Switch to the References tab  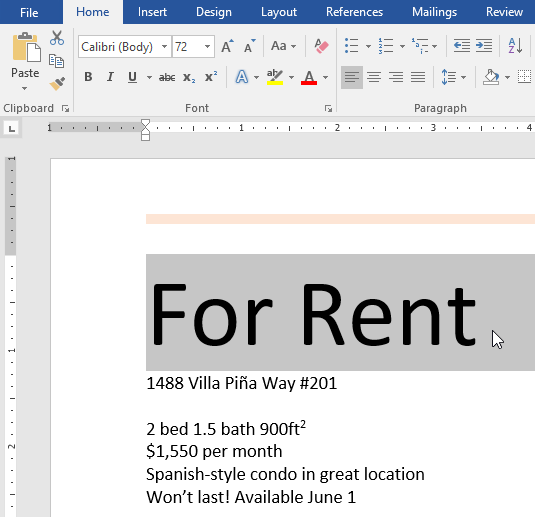point(354,12)
